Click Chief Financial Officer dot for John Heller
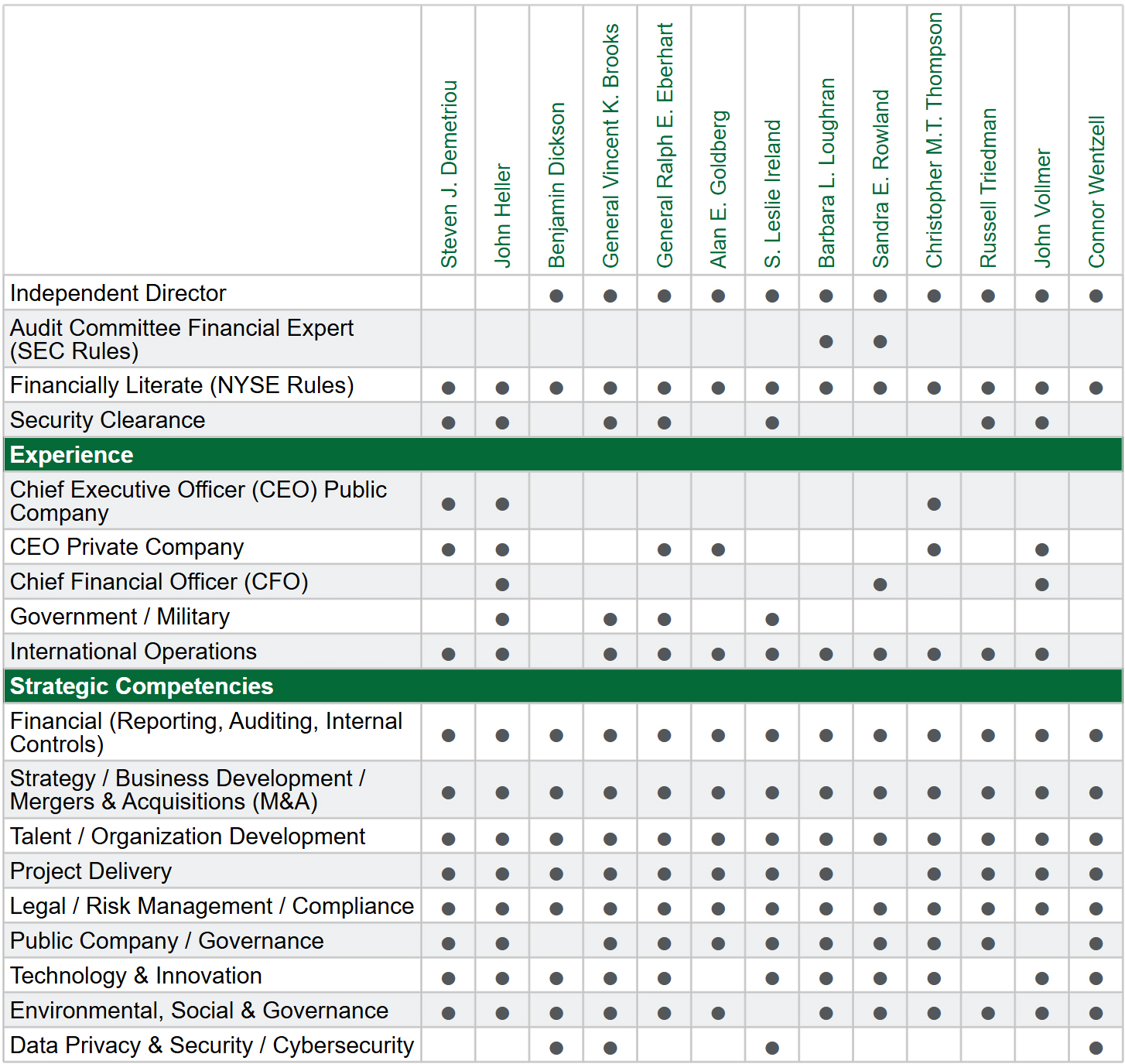1125x1064 pixels. coord(503,584)
